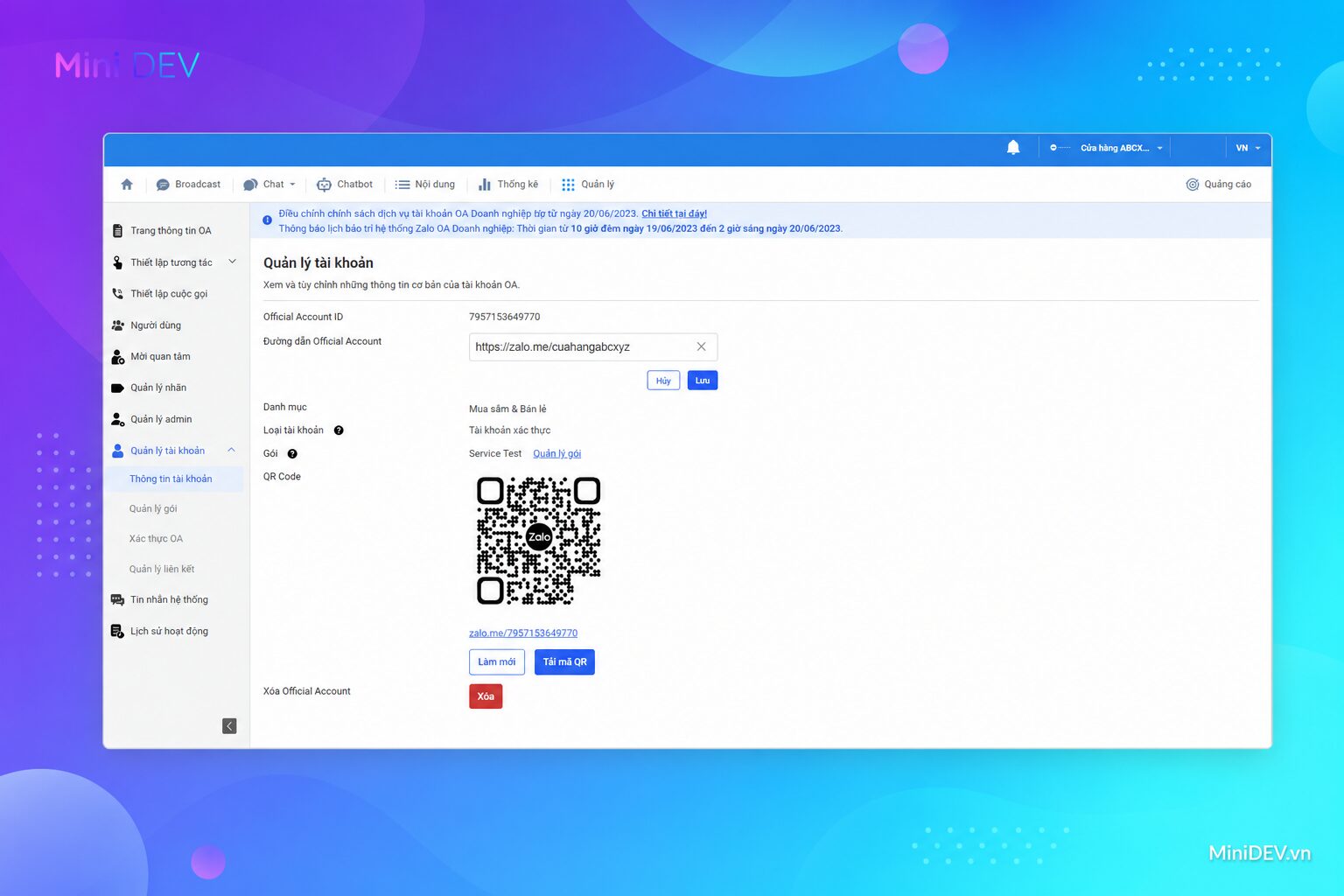Click the Official Account ID value 7957153649770
The image size is (1344, 896).
tap(505, 317)
